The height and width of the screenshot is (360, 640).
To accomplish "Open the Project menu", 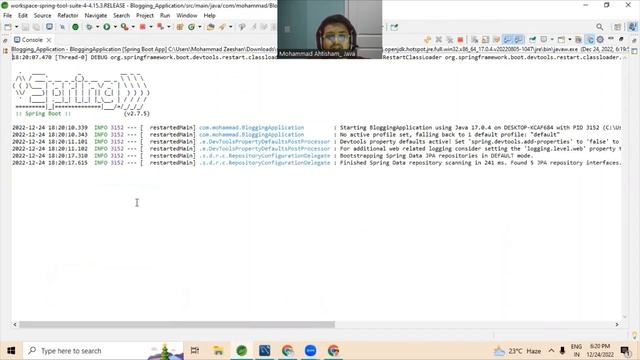I will point(145,16).
